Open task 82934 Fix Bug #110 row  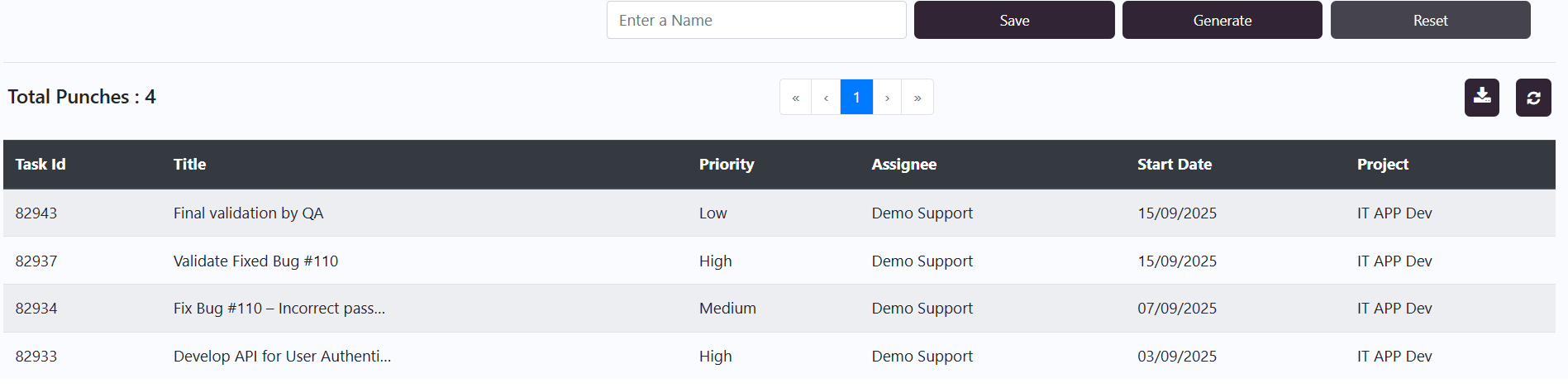[279, 309]
